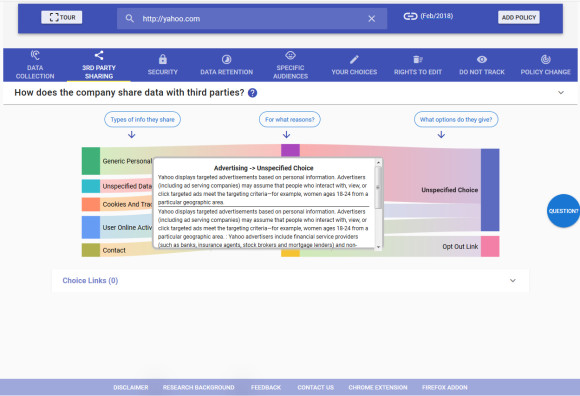Start the Tour

62,17
